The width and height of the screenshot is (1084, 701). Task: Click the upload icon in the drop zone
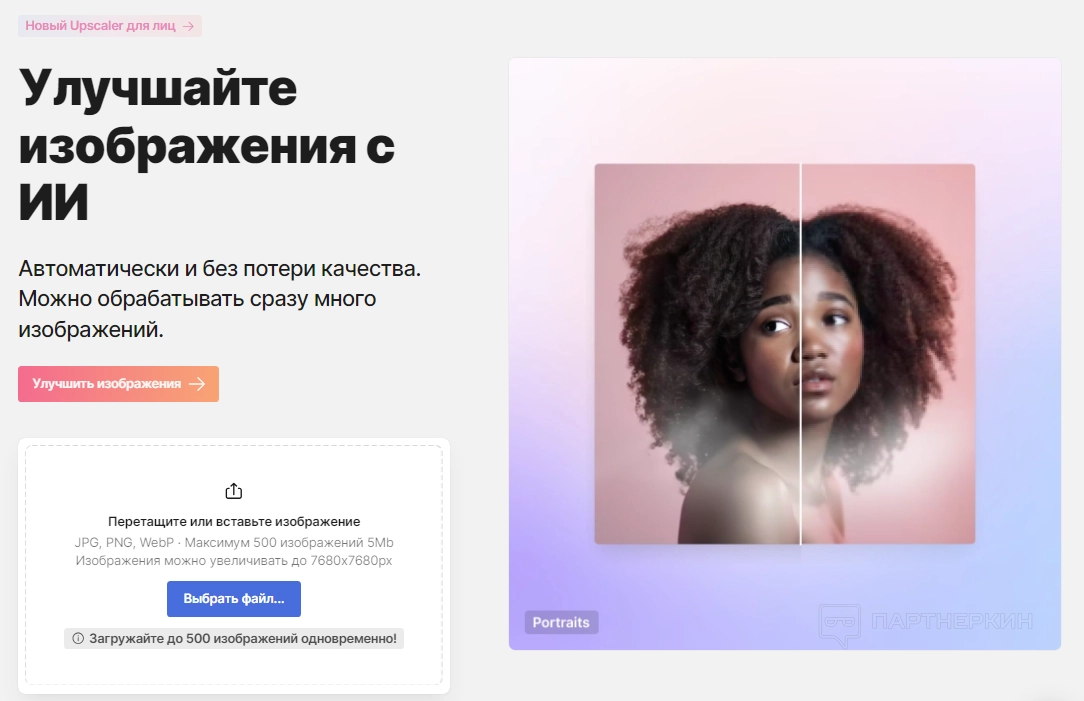(234, 491)
